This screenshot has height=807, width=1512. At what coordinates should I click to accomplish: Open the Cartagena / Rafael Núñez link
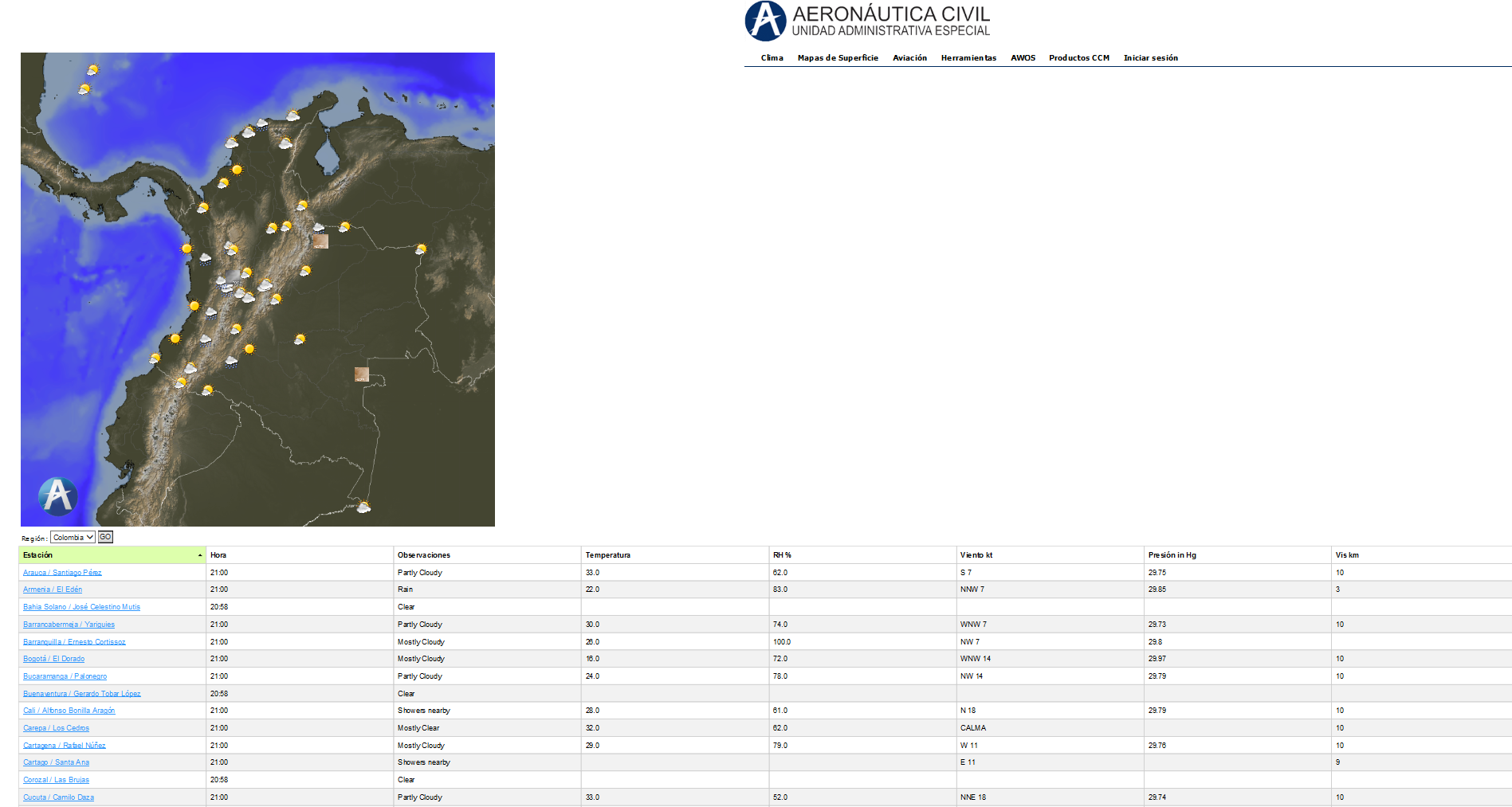coord(64,746)
